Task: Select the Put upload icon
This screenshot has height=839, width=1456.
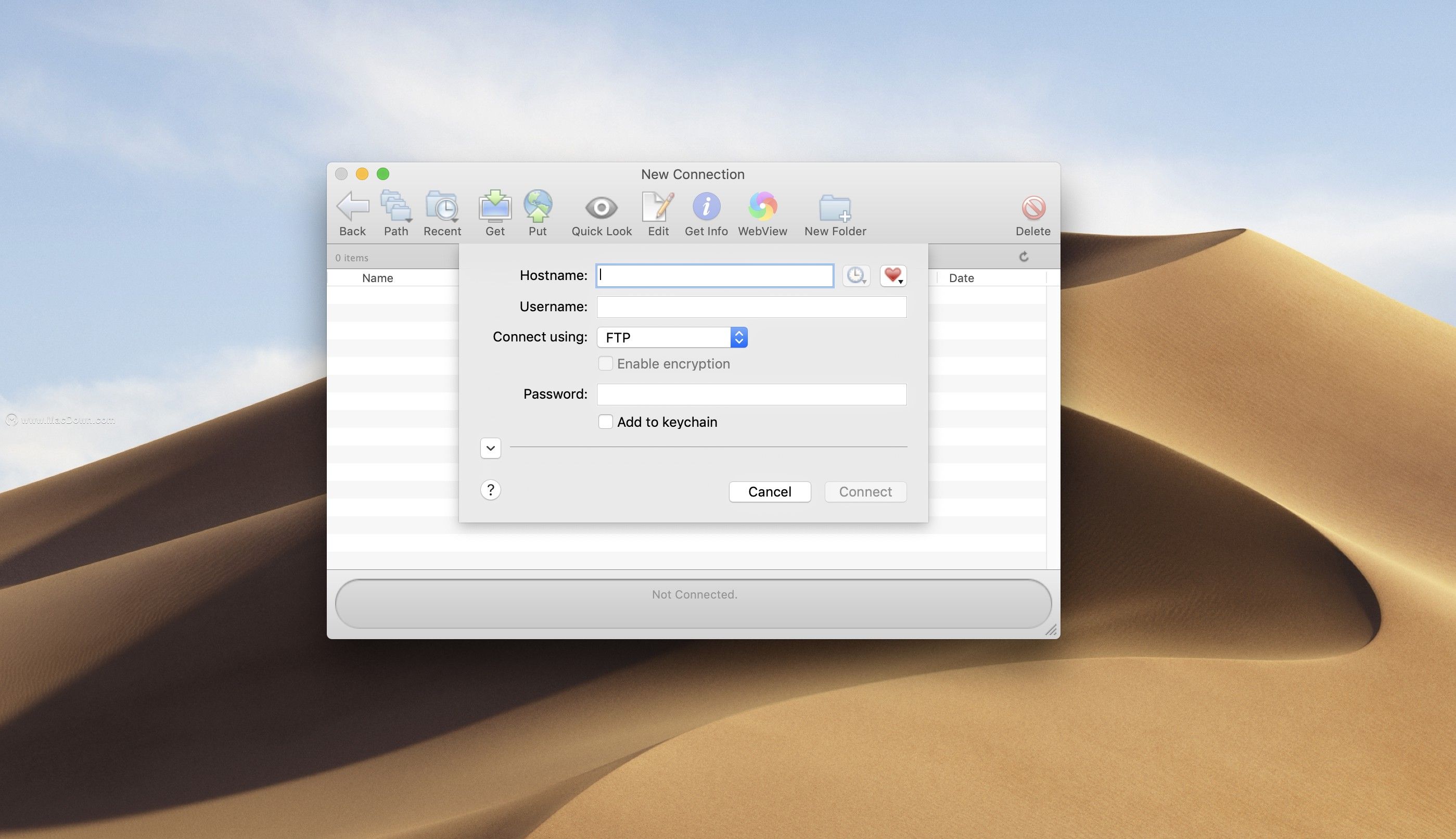Action: point(538,207)
